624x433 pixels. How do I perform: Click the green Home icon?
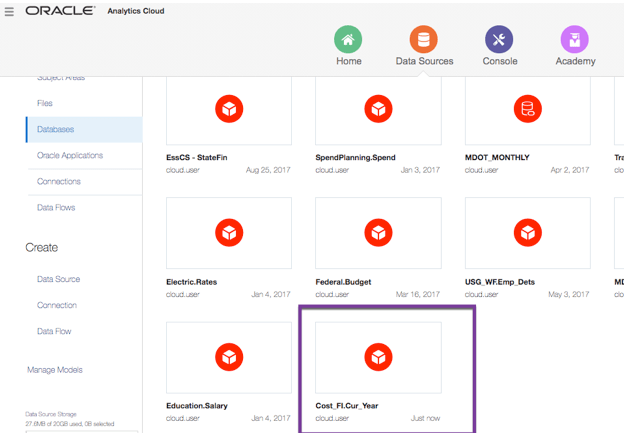pyautogui.click(x=348, y=40)
